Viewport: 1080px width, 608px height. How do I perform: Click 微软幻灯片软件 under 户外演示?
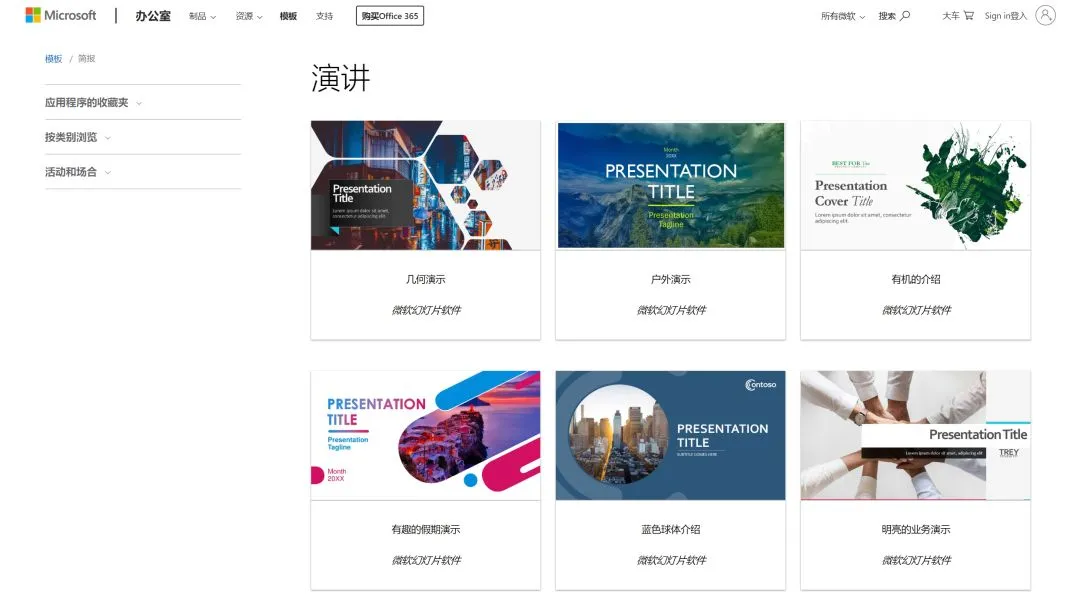click(x=672, y=310)
